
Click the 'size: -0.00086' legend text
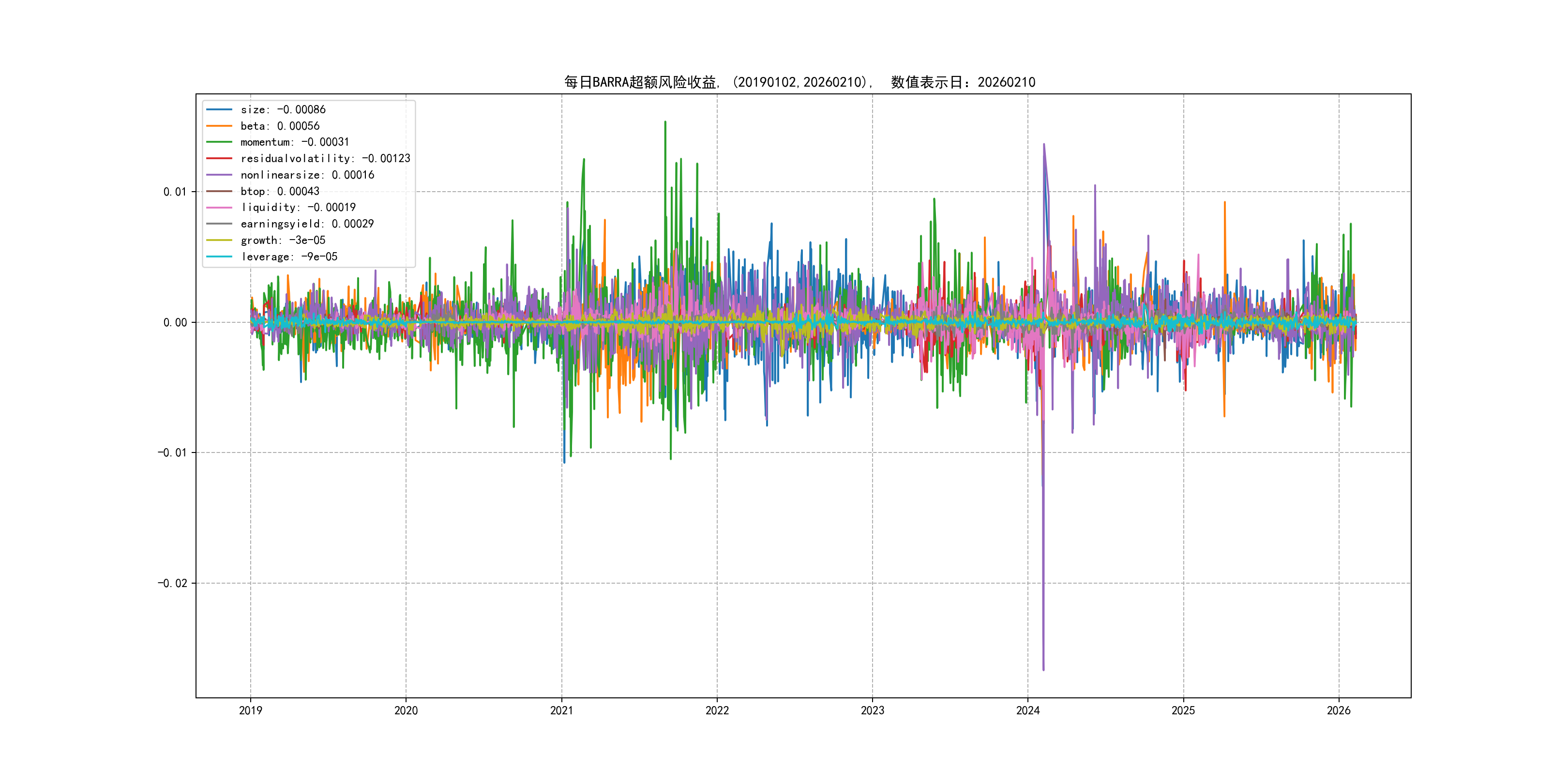tap(283, 109)
